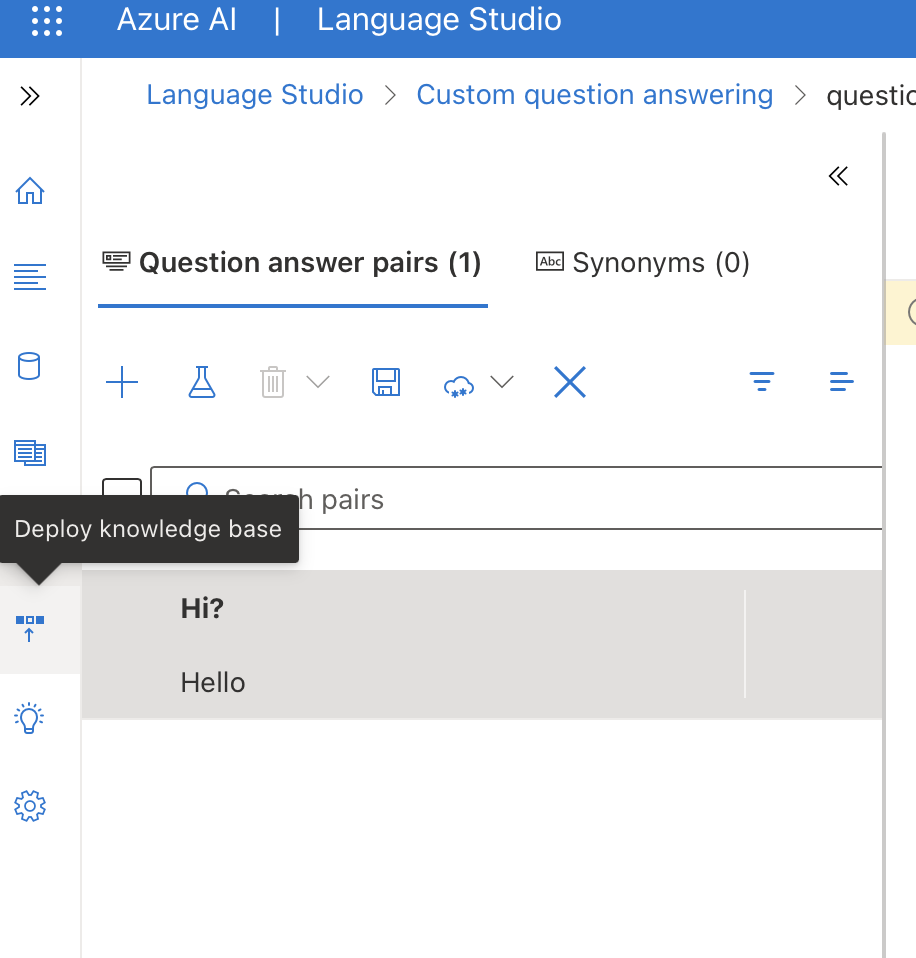The width and height of the screenshot is (916, 958).
Task: Switch to Synonyms tab
Action: (643, 263)
